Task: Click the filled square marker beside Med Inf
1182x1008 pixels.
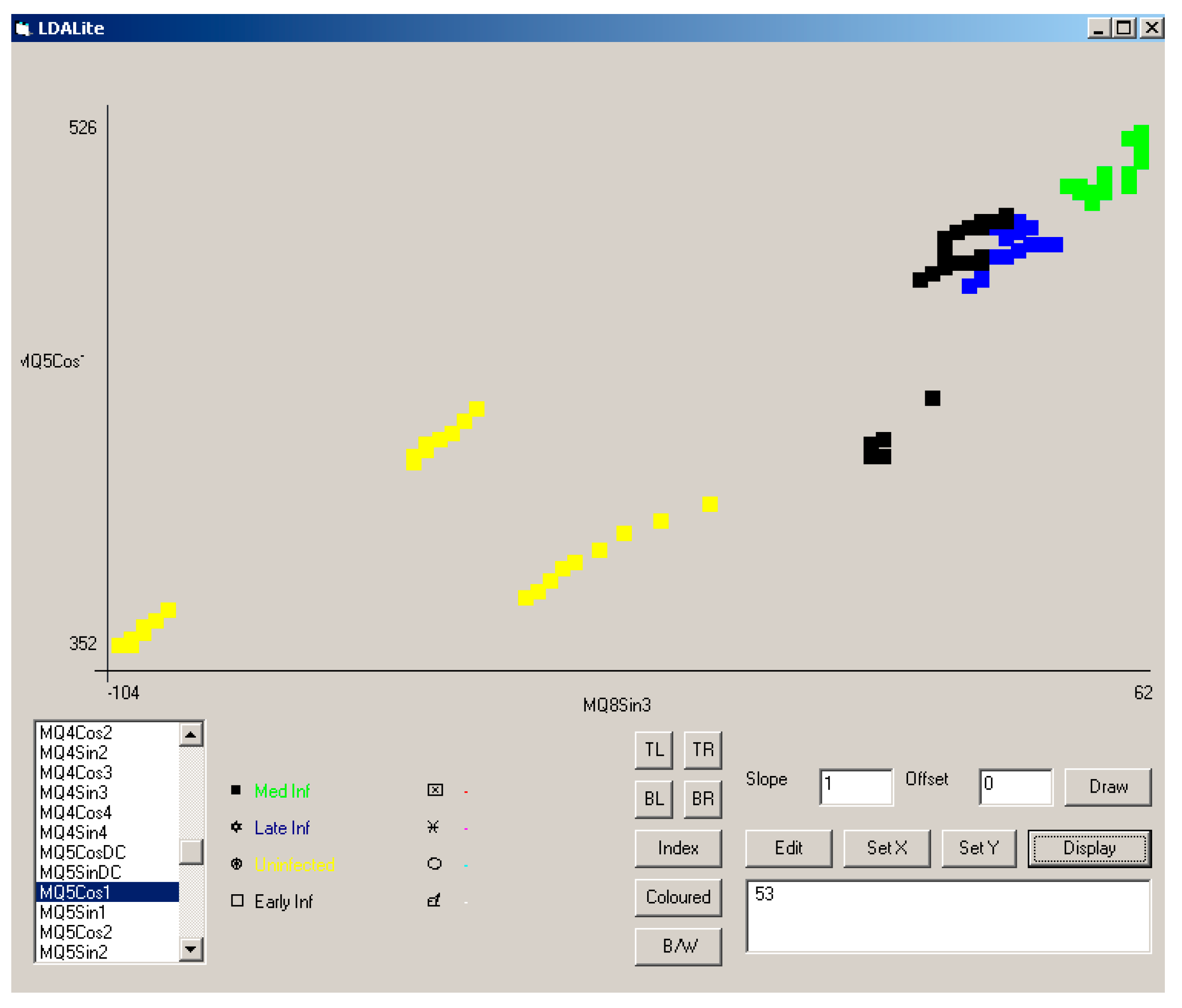Action: tap(236, 790)
